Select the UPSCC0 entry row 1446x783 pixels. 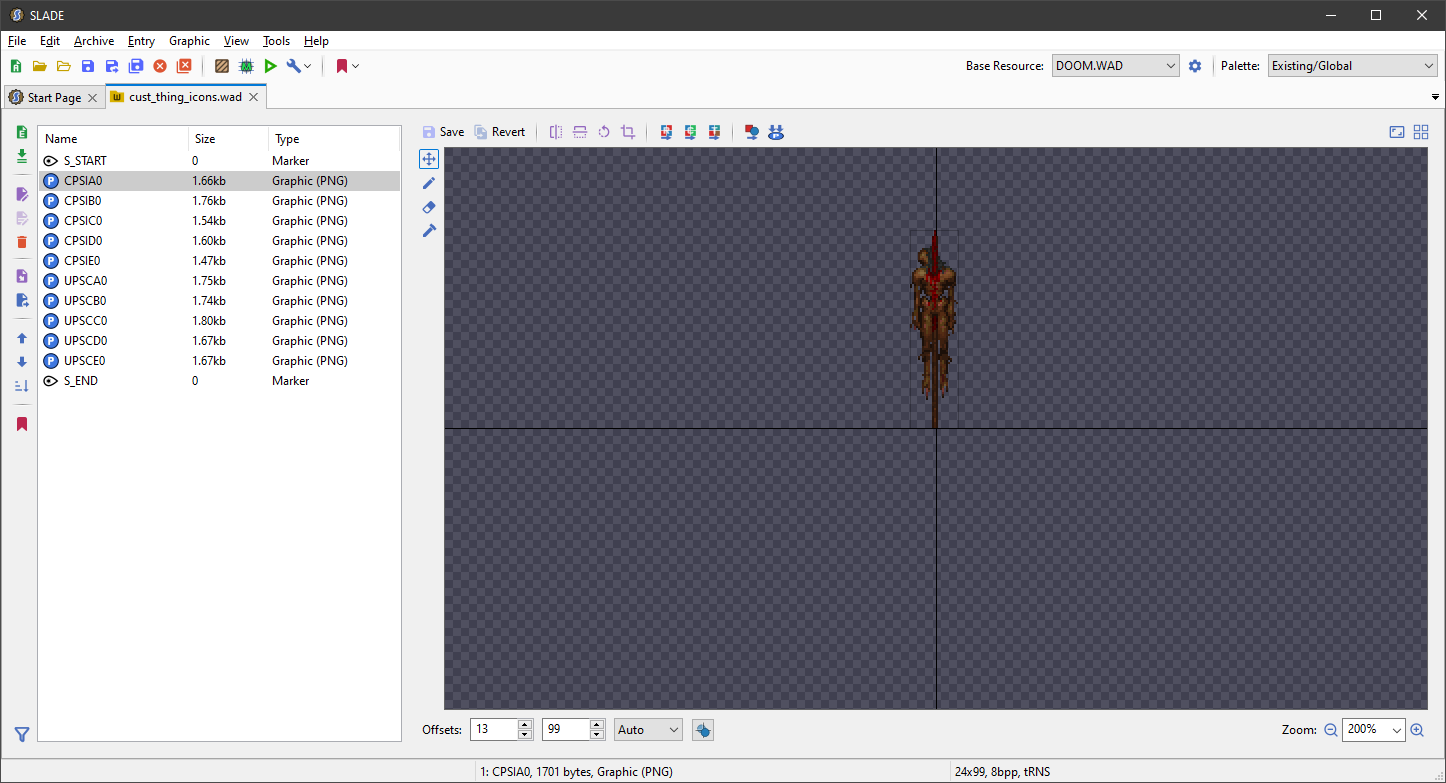(x=219, y=321)
